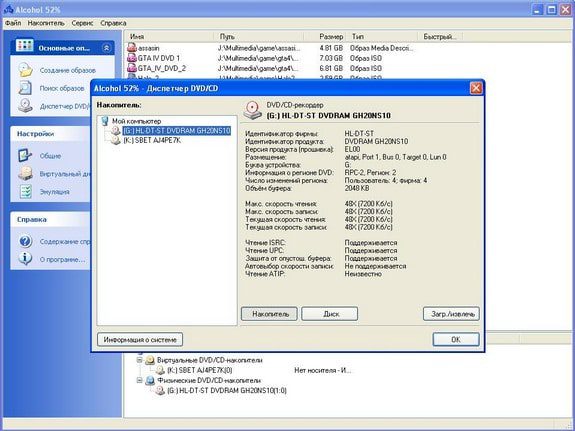Select the (K:) SBET AJ4PE7K drive in tree
Viewport: 575px width, 431px height.
point(152,140)
